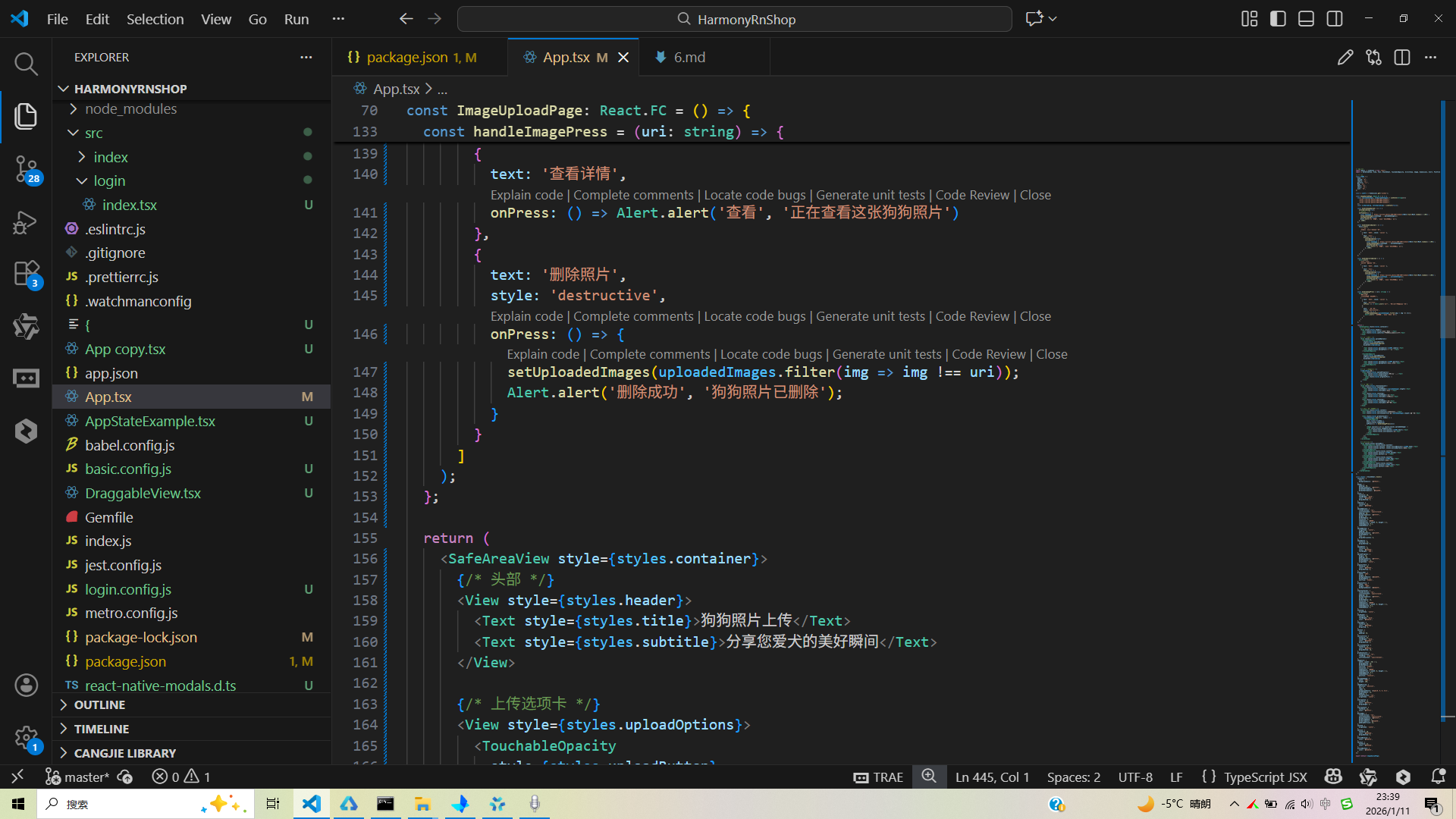Expand the index folder under src
Viewport: 1456px width, 819px height.
tap(191, 157)
